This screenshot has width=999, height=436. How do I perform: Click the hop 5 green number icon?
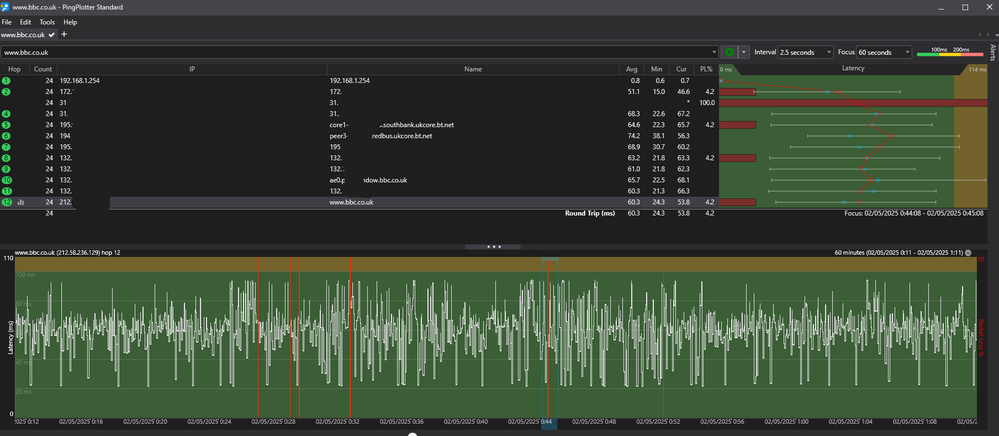(x=6, y=125)
